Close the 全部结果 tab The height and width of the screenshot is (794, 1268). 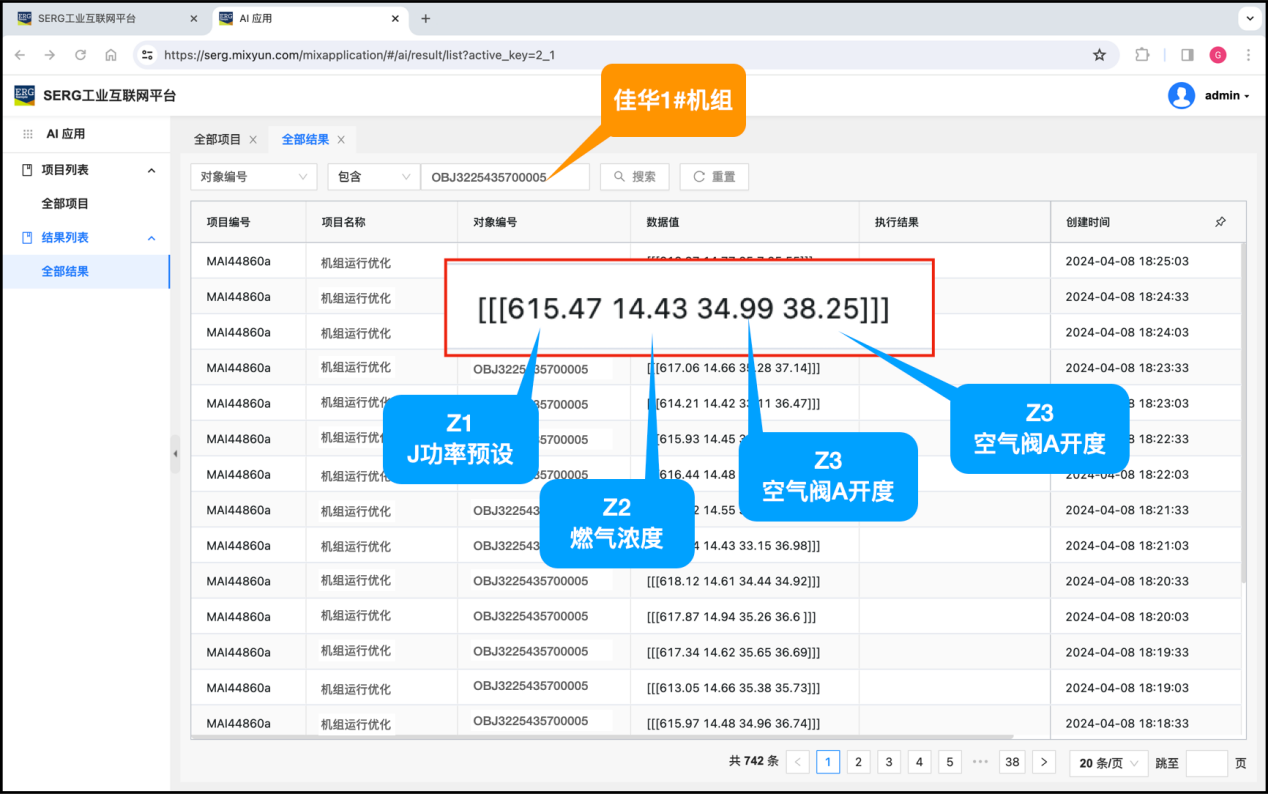click(x=341, y=140)
